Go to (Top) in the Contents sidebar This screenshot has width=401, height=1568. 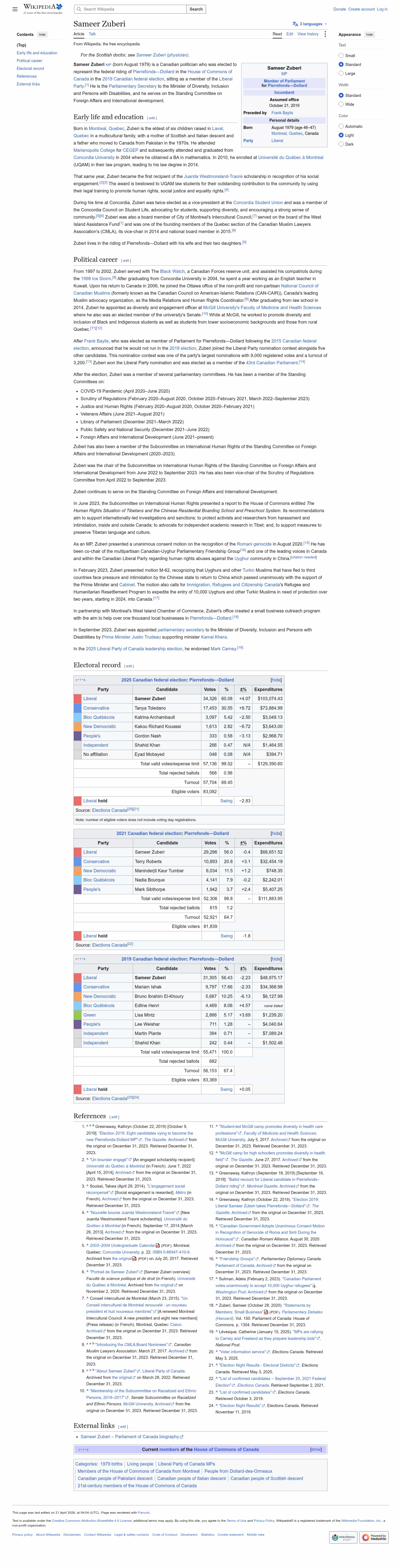[x=21, y=45]
